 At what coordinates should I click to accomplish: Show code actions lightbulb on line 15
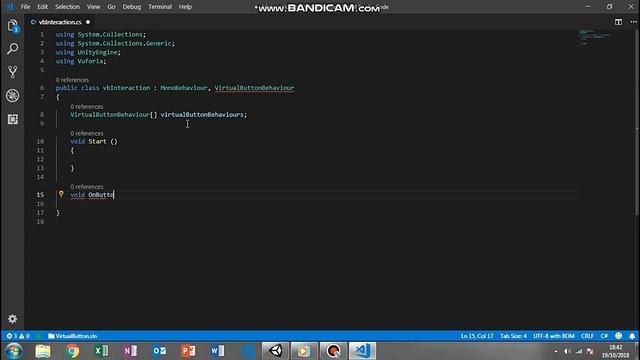[61, 194]
